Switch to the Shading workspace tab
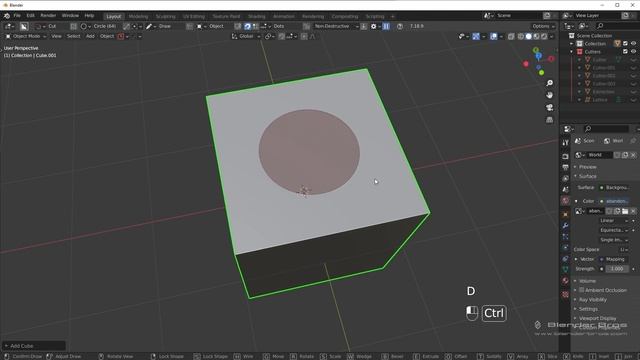Screen dimensions: 640x360 (257, 16)
